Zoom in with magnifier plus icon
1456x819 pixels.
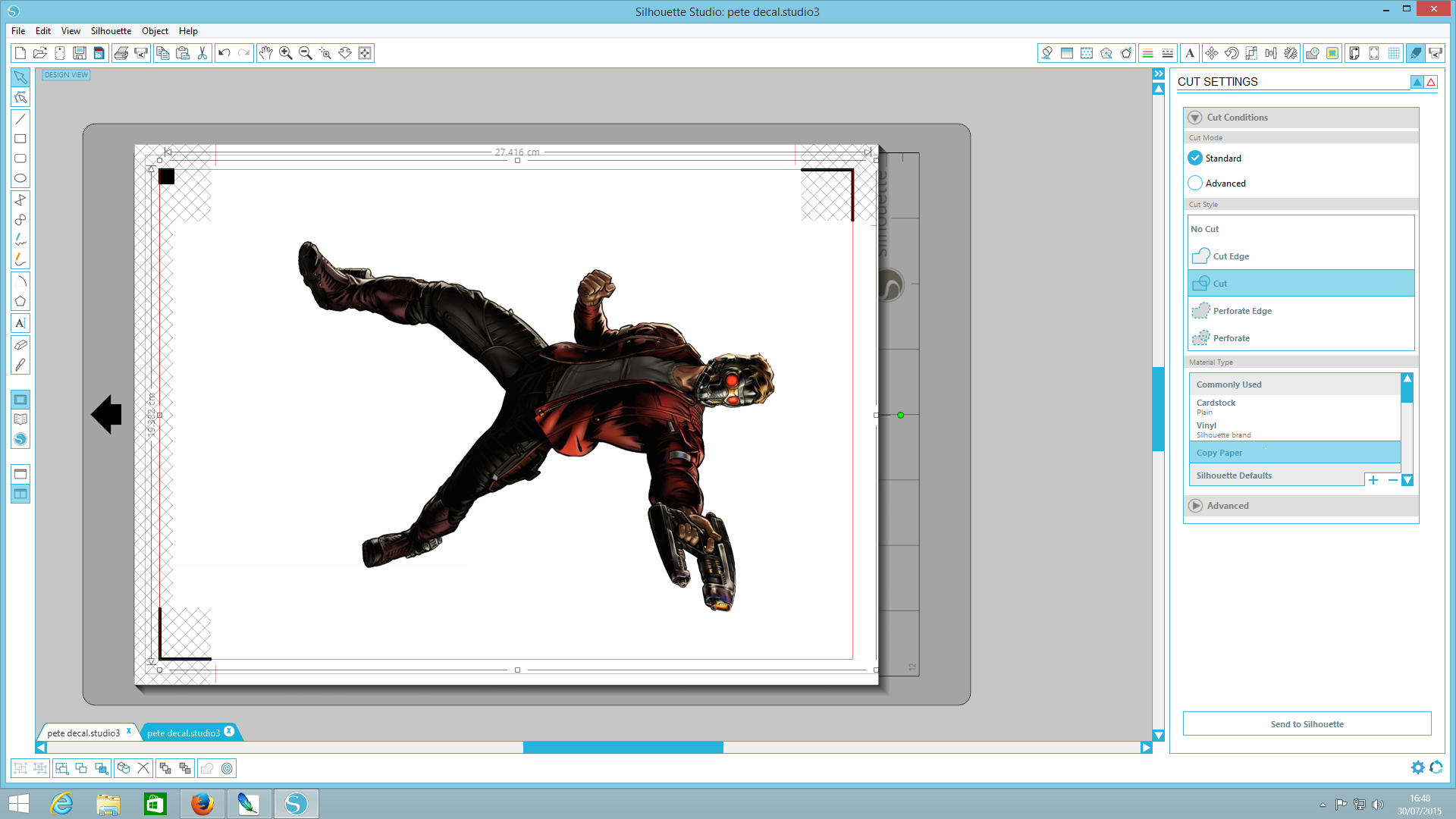pyautogui.click(x=286, y=53)
